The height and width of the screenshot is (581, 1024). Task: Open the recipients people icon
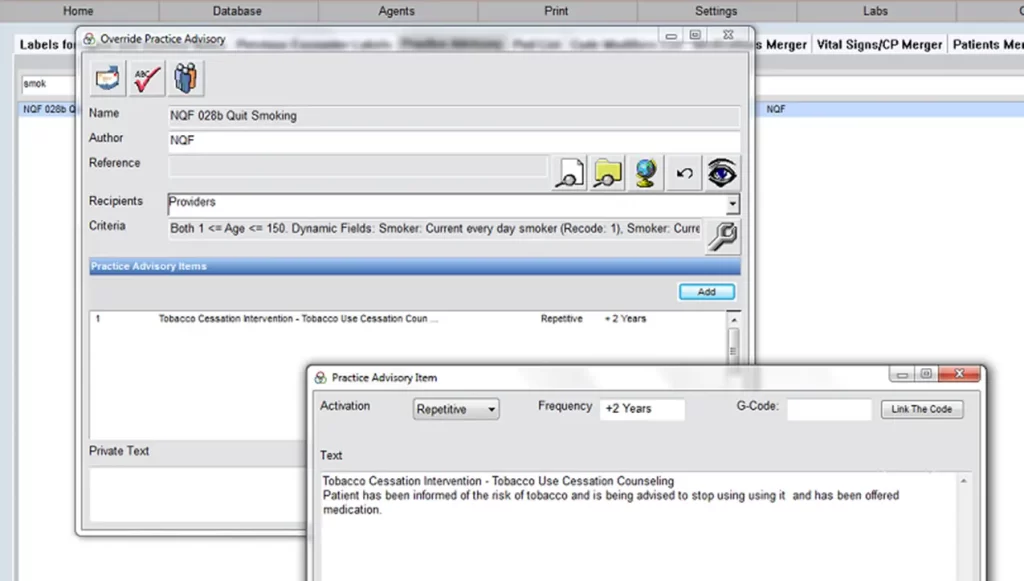(186, 76)
